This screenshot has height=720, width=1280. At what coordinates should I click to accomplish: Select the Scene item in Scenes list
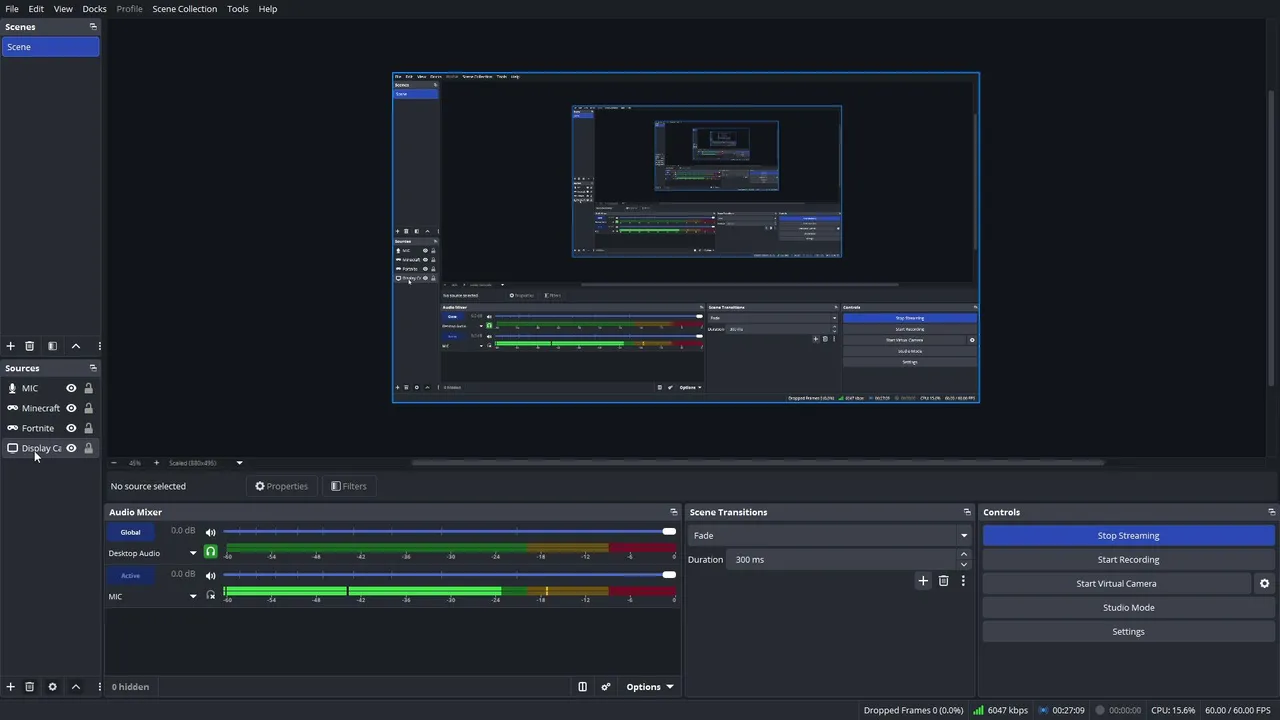[x=50, y=47]
